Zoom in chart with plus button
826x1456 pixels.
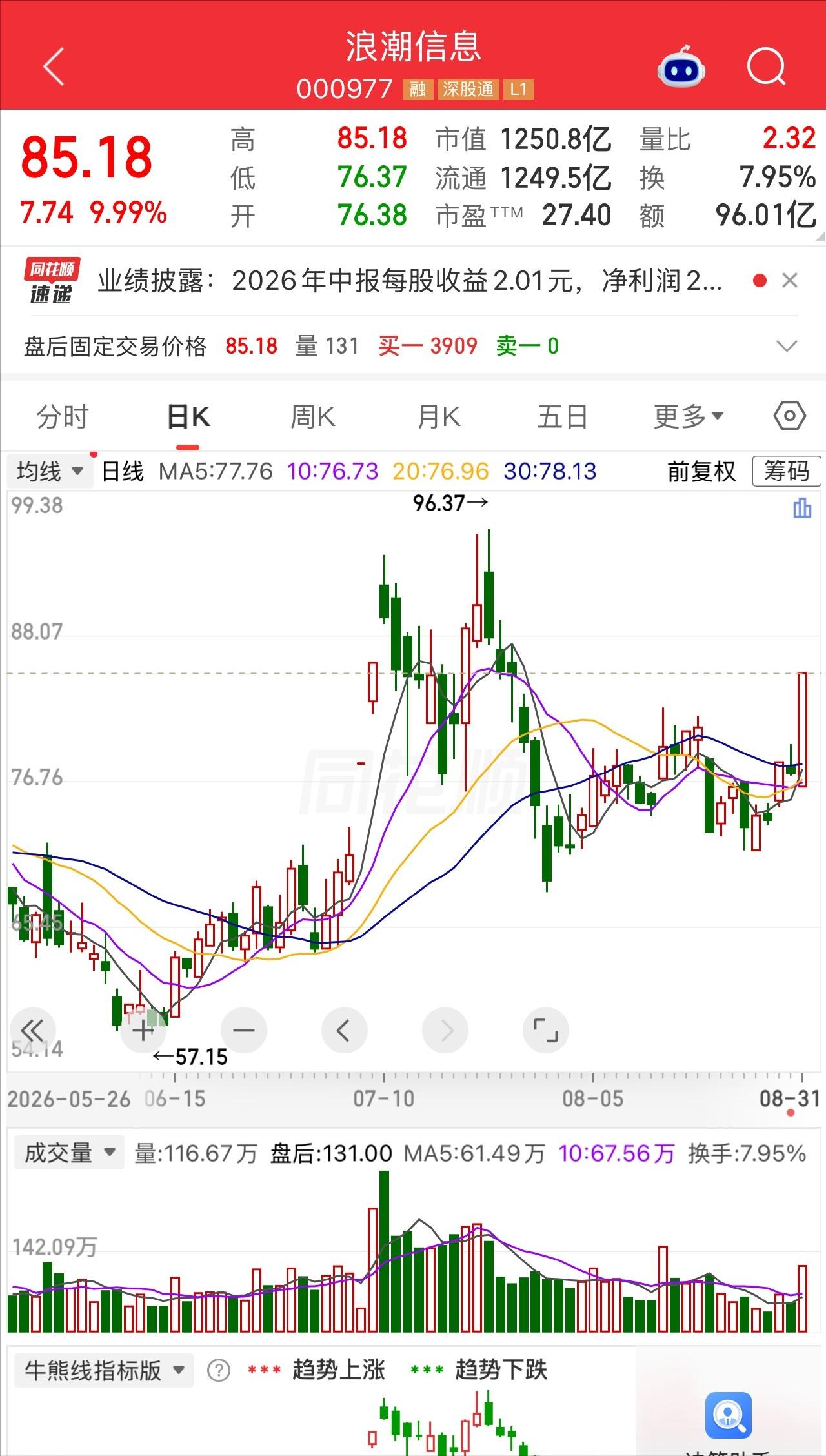click(x=143, y=1030)
